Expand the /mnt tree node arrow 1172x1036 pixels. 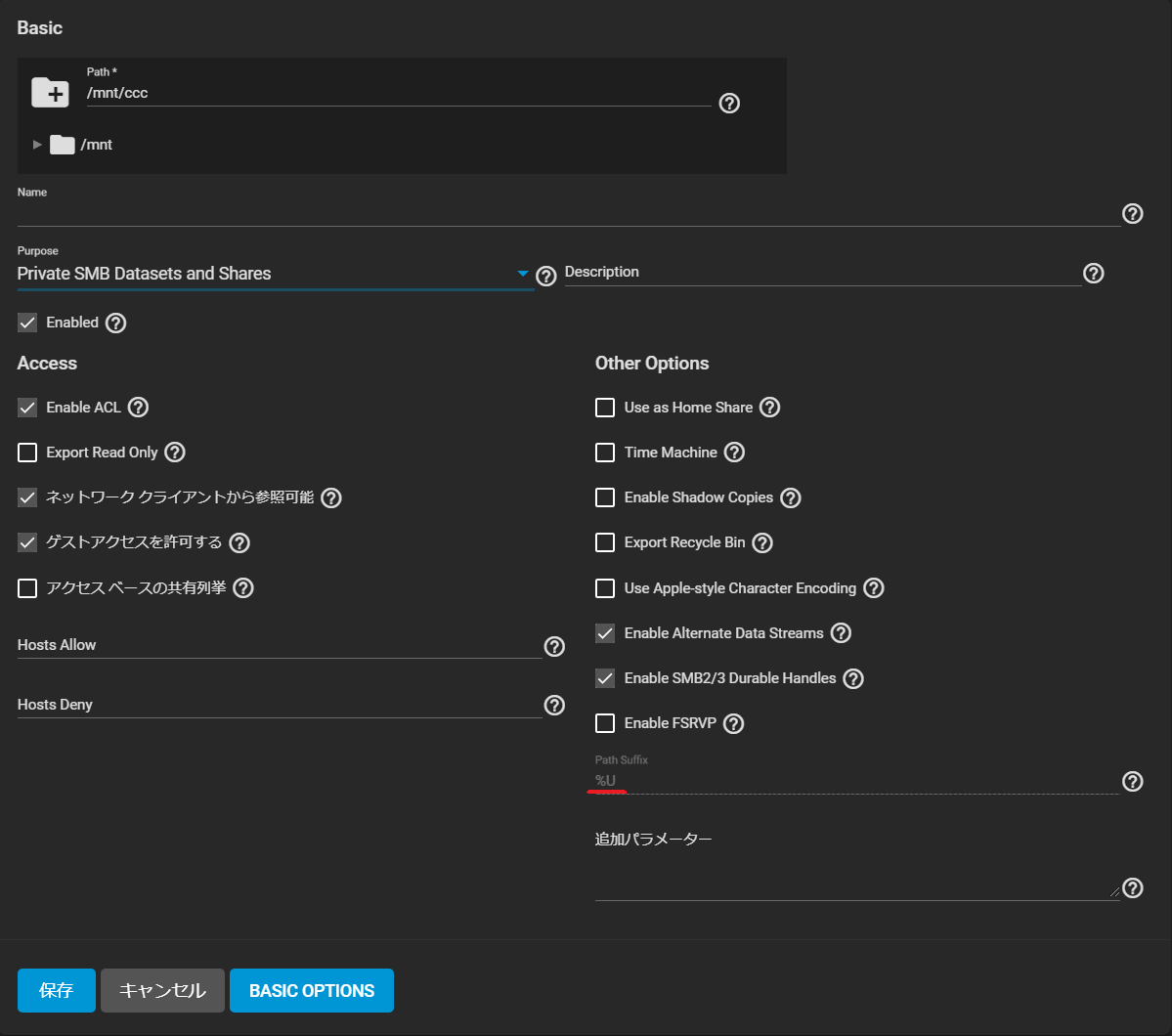coord(36,145)
